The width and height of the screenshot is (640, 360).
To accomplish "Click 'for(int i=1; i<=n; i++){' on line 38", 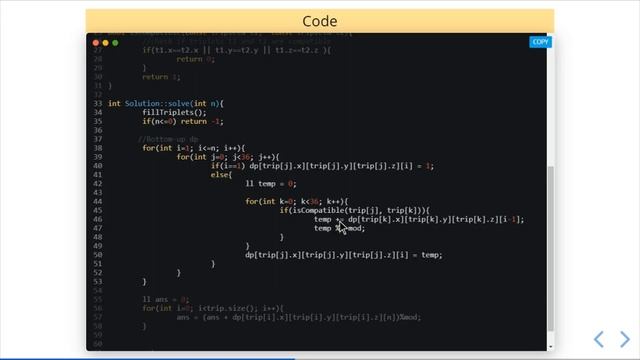I will [x=193, y=148].
